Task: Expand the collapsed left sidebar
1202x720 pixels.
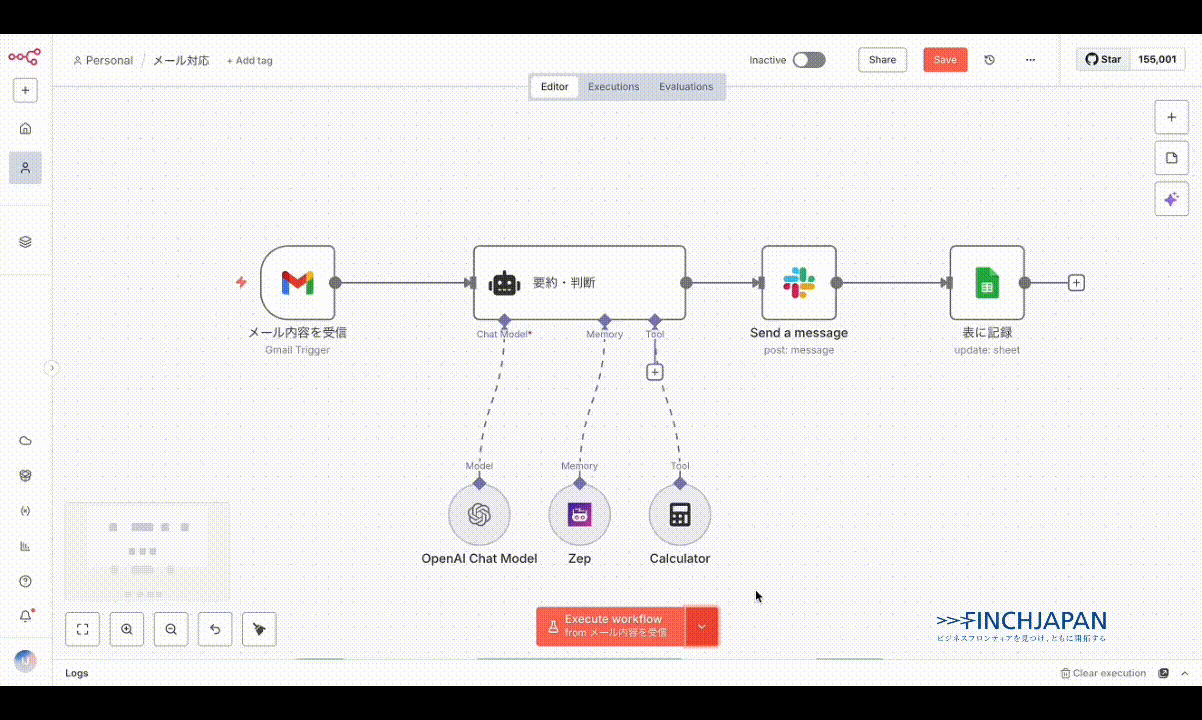Action: (x=52, y=368)
